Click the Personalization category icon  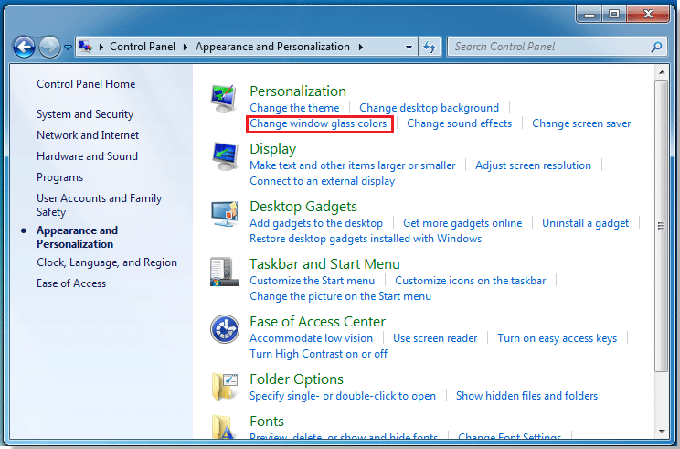click(x=223, y=98)
